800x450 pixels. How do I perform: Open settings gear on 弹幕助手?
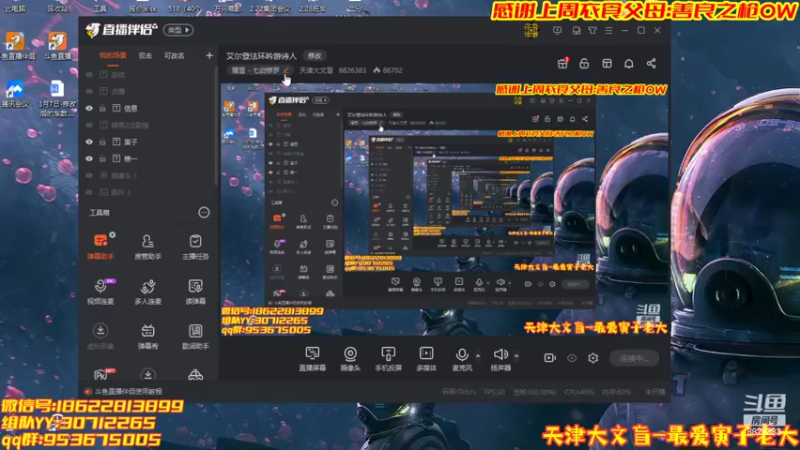click(x=112, y=235)
